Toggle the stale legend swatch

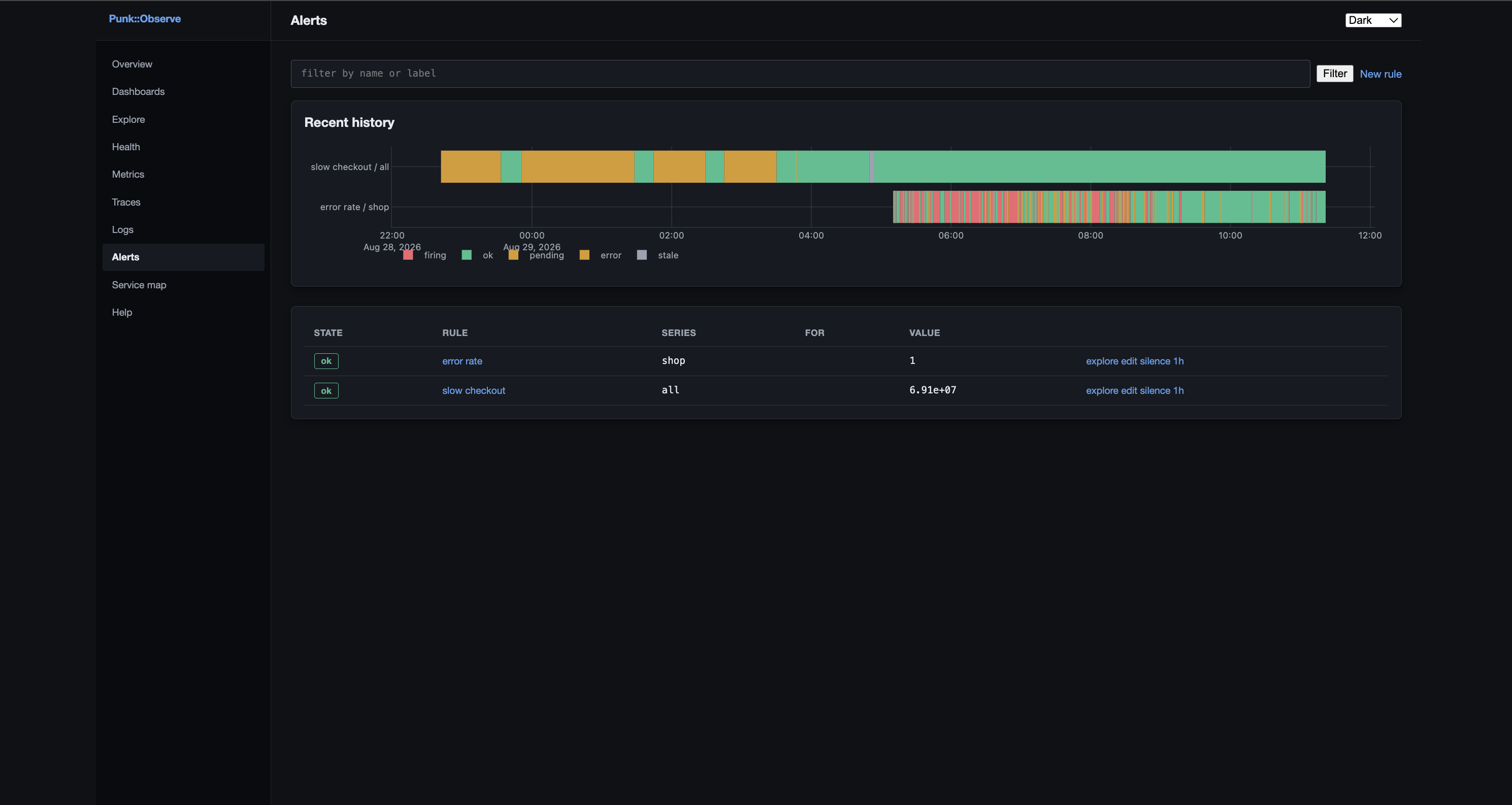(642, 255)
